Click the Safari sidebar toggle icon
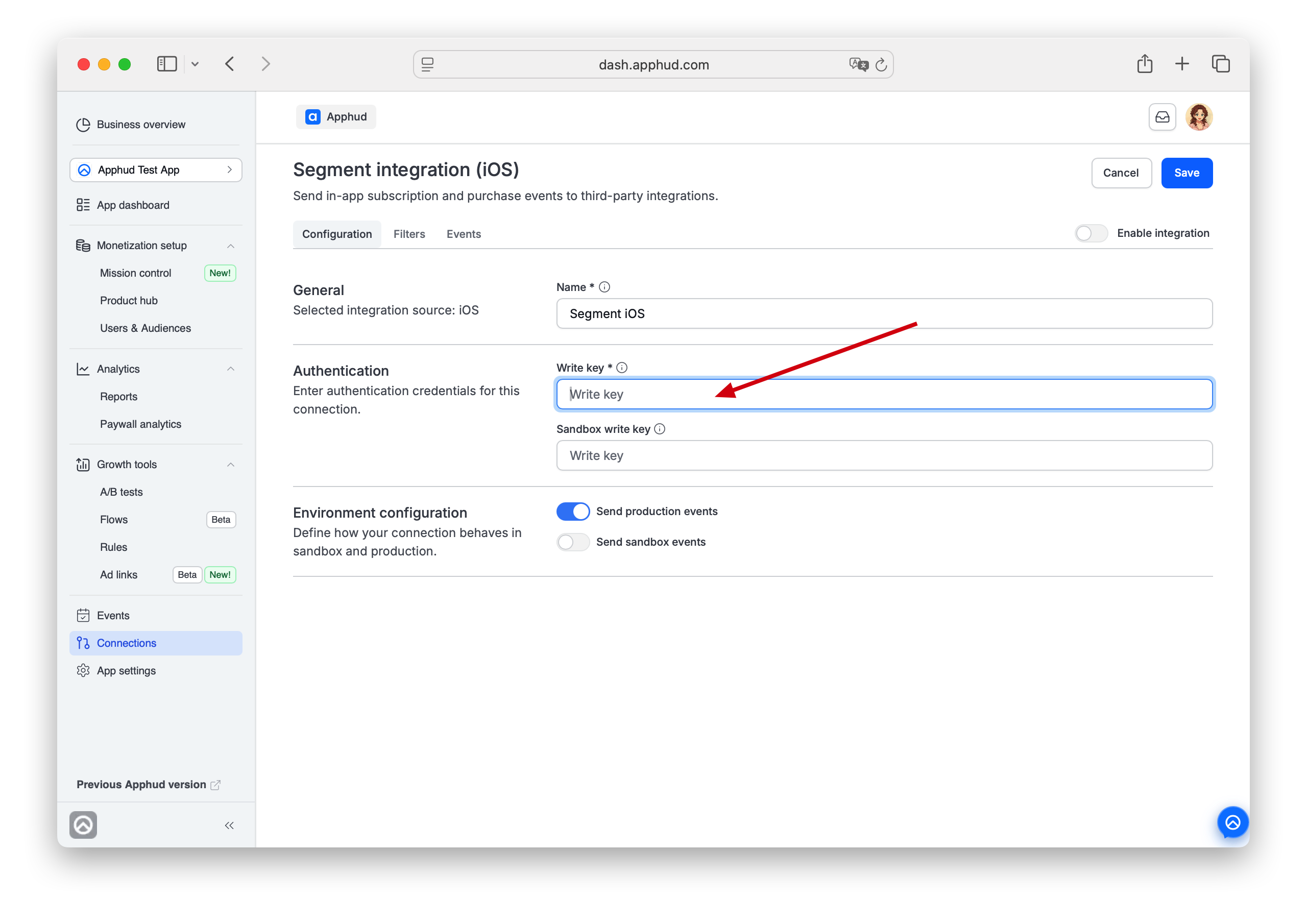 (x=167, y=64)
